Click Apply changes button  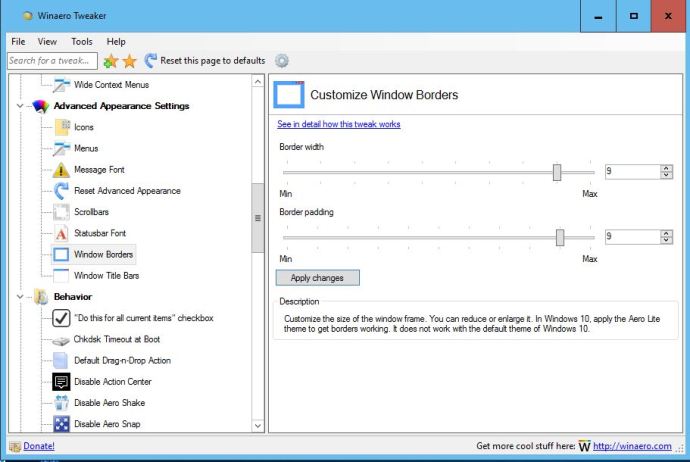pyautogui.click(x=317, y=278)
